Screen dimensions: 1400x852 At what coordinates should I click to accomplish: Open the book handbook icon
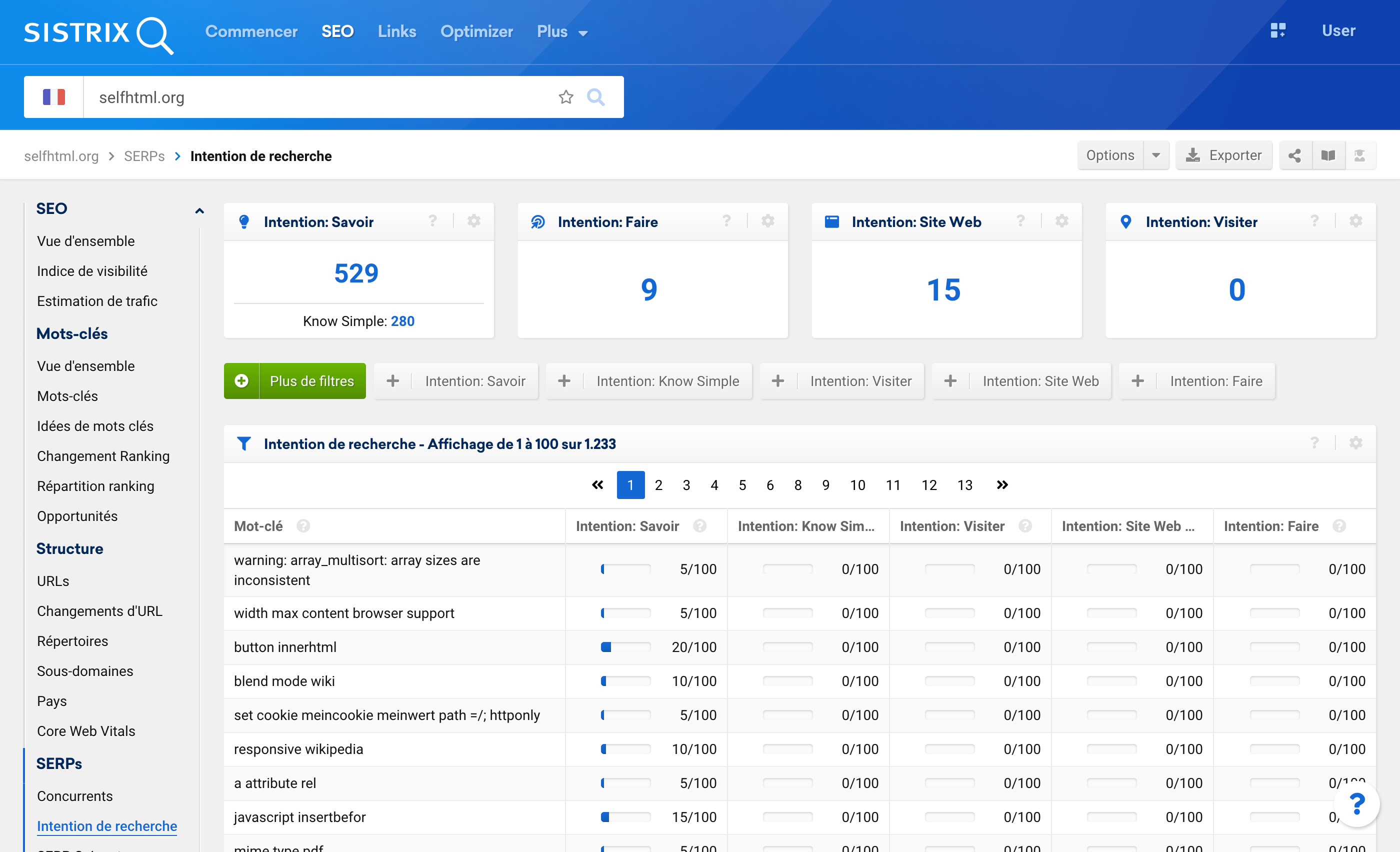[1328, 155]
